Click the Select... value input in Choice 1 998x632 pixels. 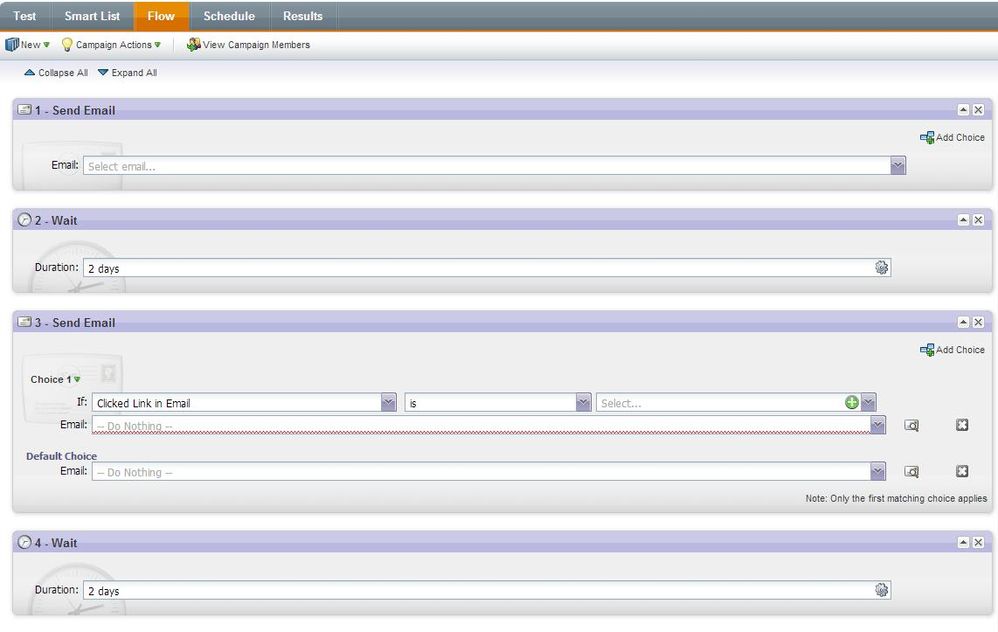[720, 402]
